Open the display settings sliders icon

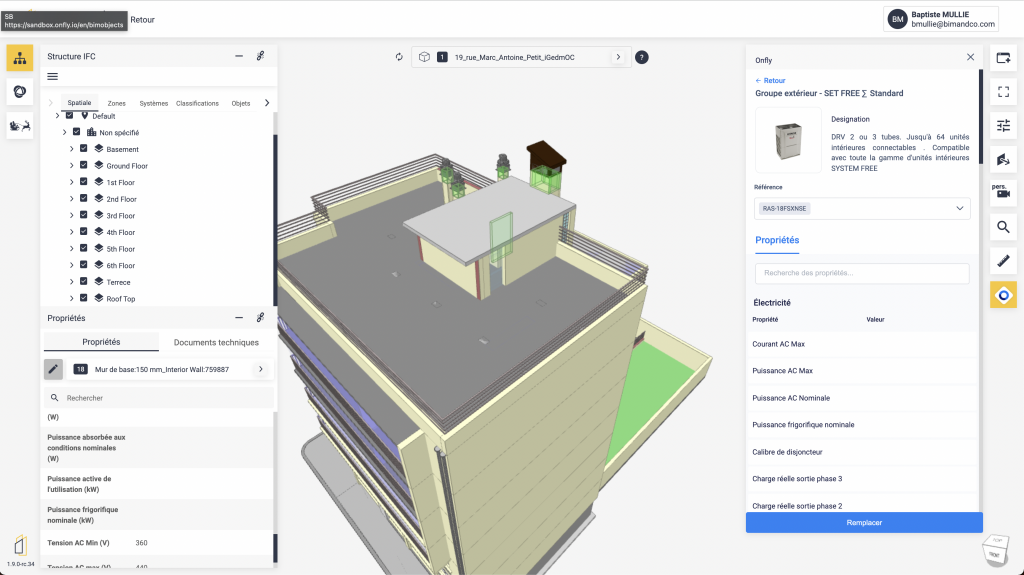[x=1003, y=125]
